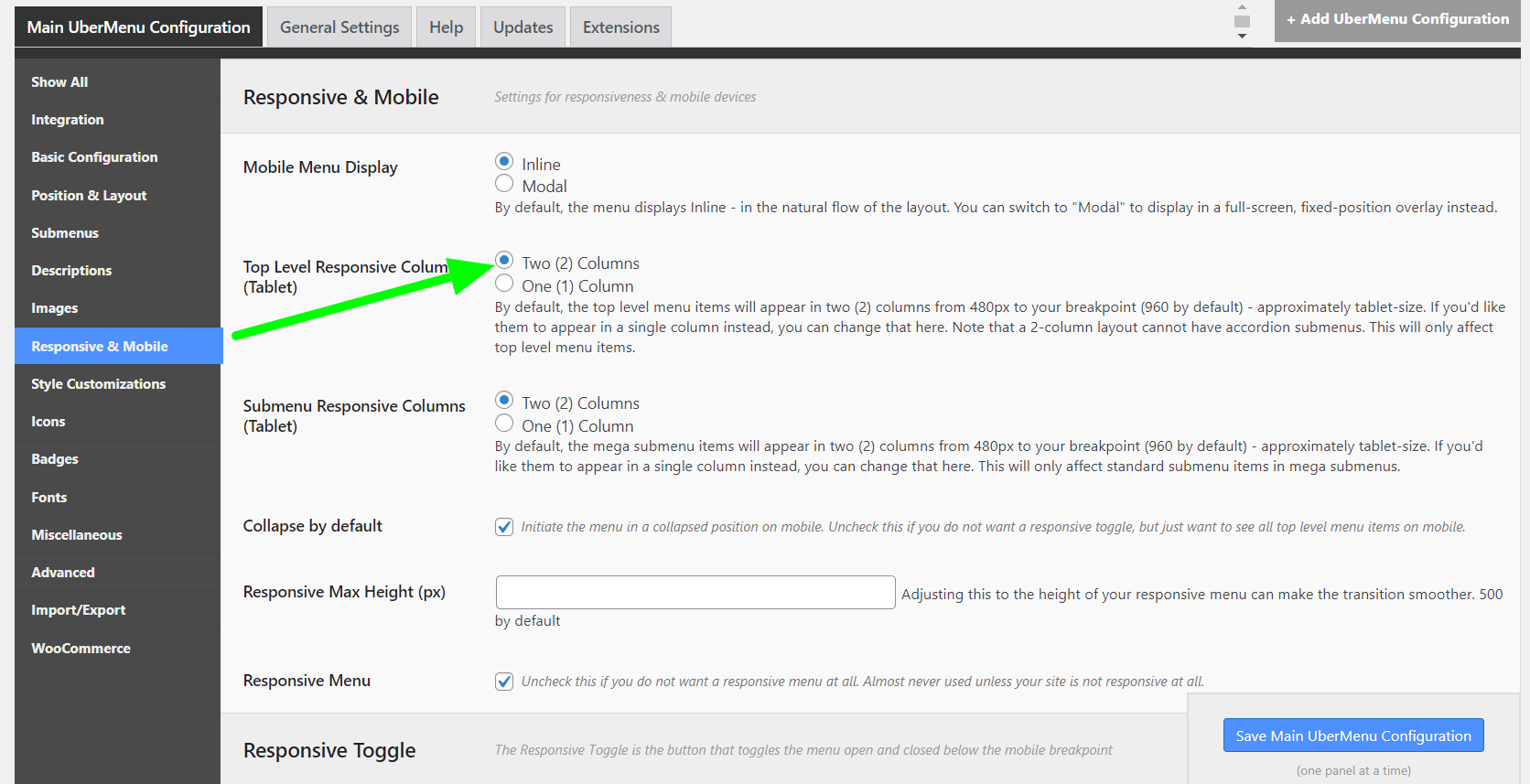Open the Help tab
1530x784 pixels.
point(446,27)
